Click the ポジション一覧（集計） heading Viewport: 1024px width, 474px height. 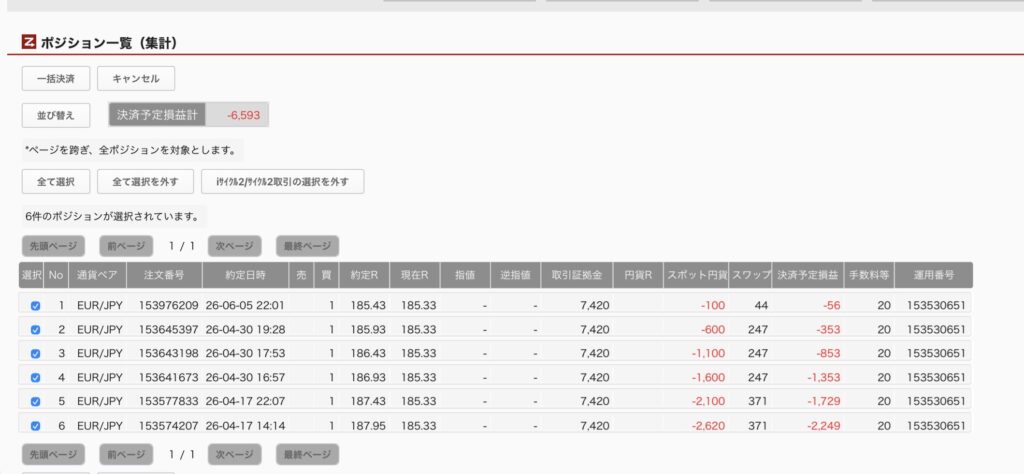click(x=109, y=43)
